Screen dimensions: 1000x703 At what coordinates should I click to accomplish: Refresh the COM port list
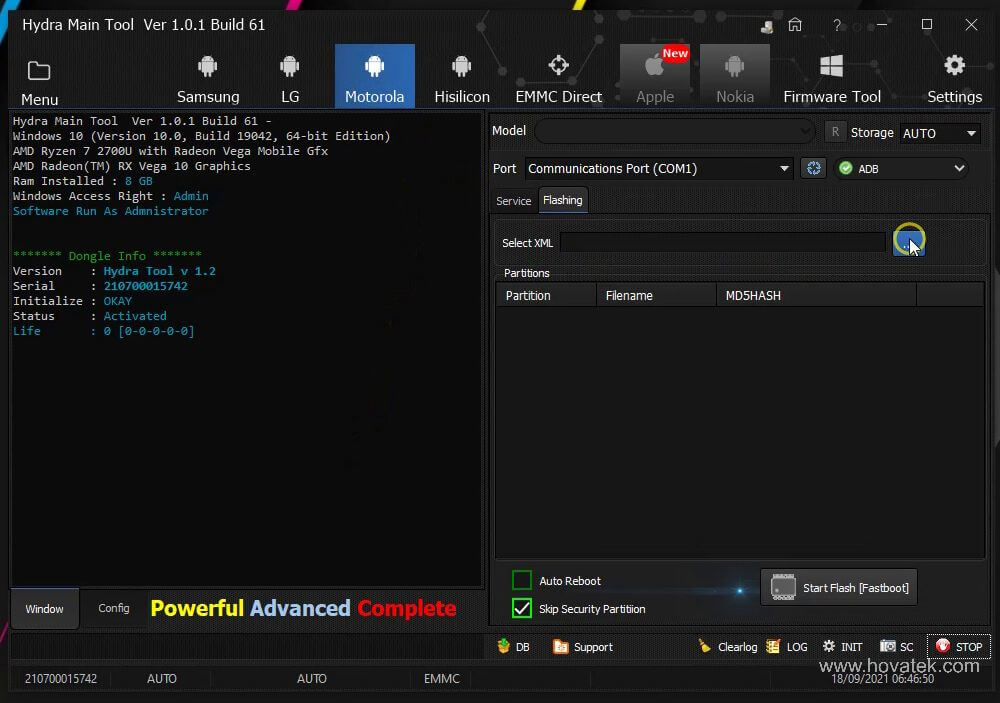click(813, 168)
